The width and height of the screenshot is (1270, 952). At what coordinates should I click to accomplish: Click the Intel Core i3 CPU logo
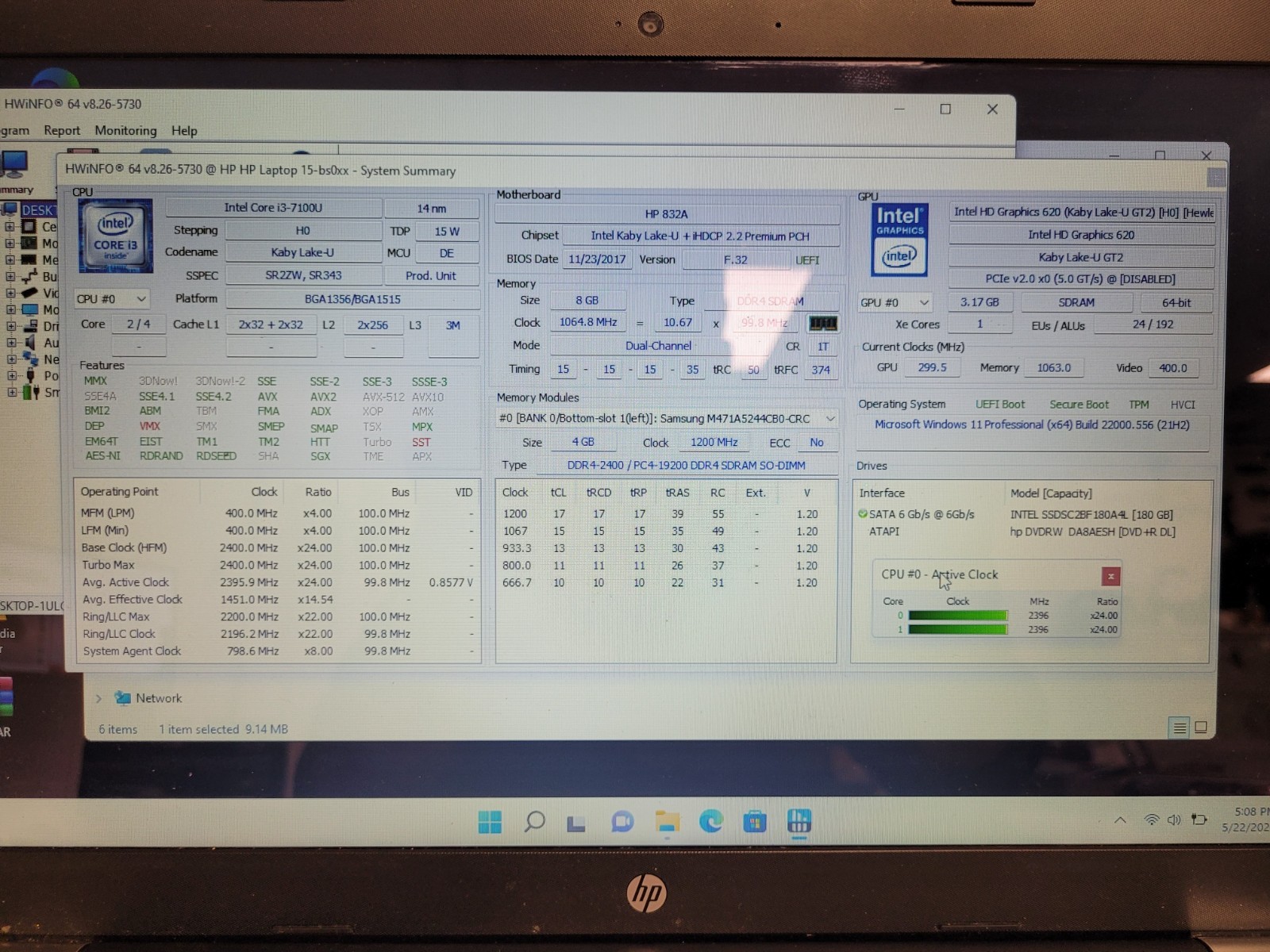click(116, 236)
